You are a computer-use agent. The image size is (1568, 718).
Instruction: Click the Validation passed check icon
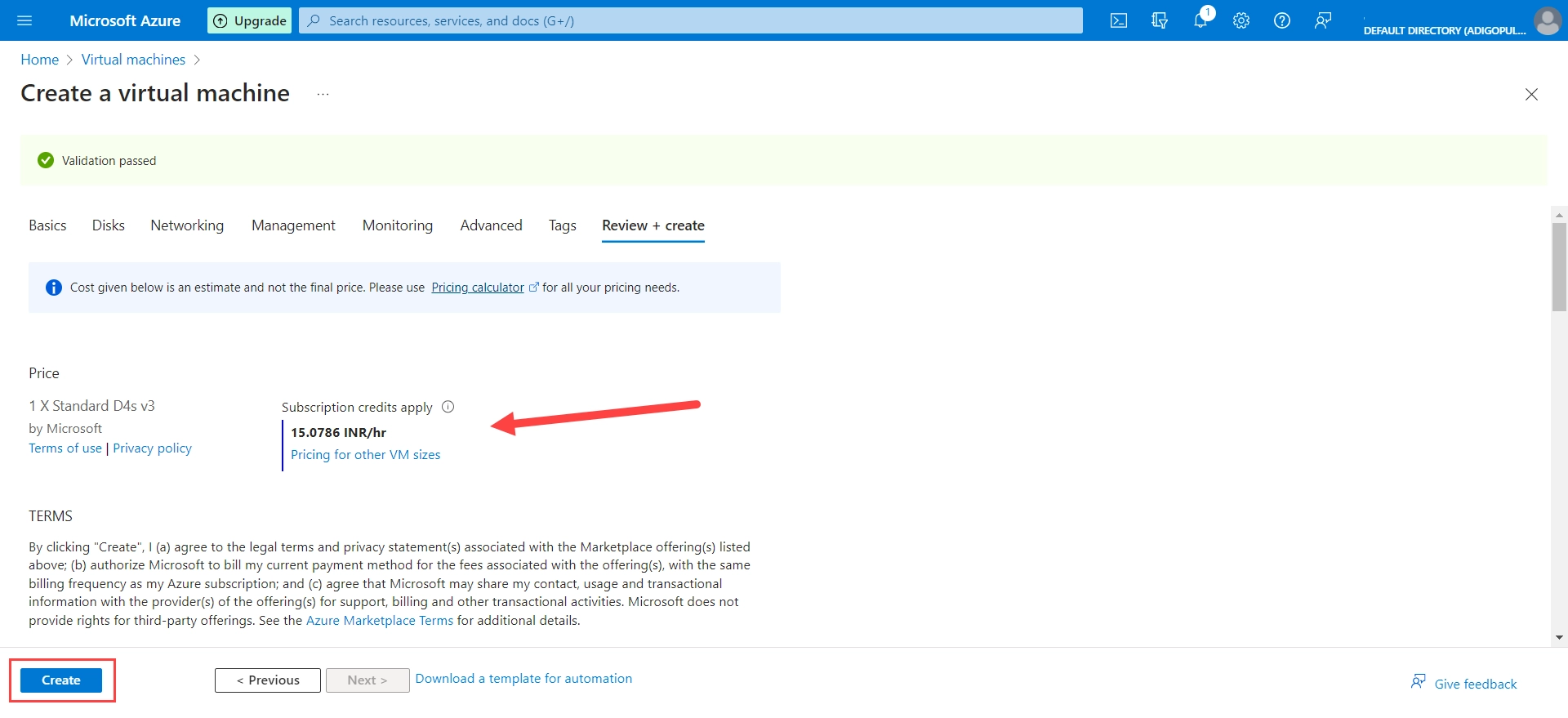pyautogui.click(x=46, y=160)
